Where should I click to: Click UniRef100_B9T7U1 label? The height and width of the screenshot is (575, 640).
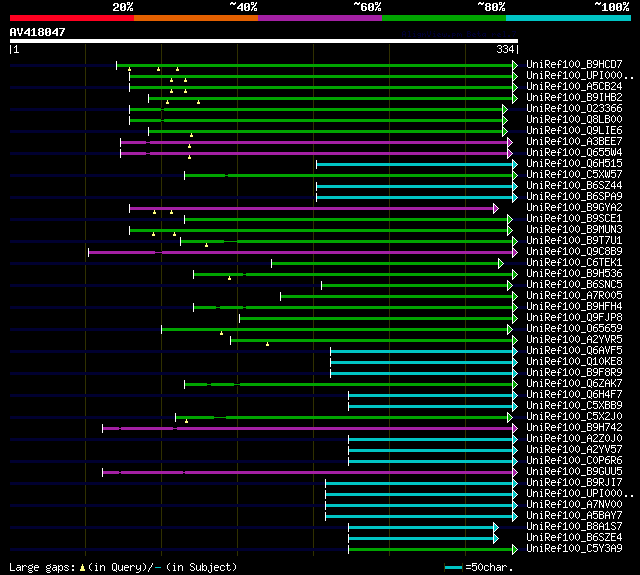[x=574, y=241]
